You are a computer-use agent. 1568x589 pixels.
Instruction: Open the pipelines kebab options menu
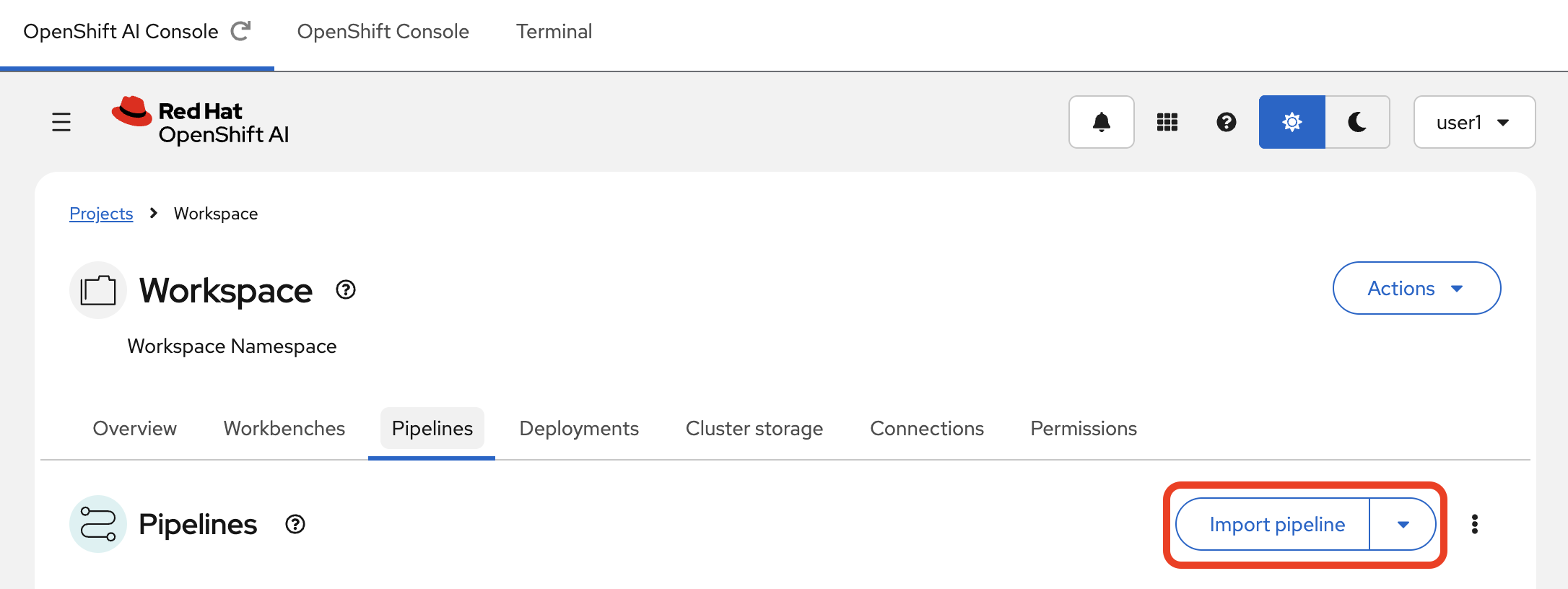tap(1475, 525)
